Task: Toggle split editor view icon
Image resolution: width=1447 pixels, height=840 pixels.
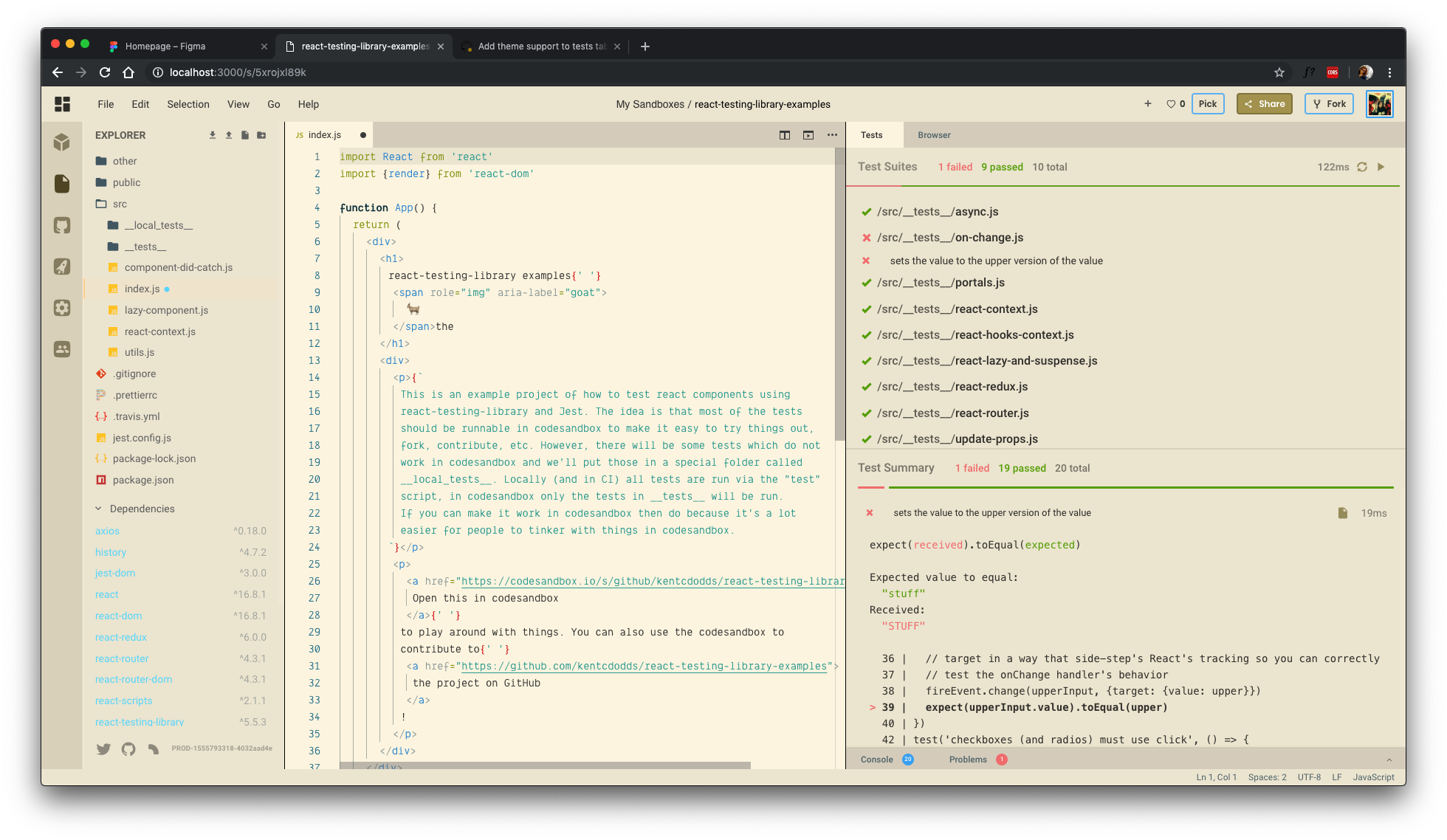Action: pos(785,135)
